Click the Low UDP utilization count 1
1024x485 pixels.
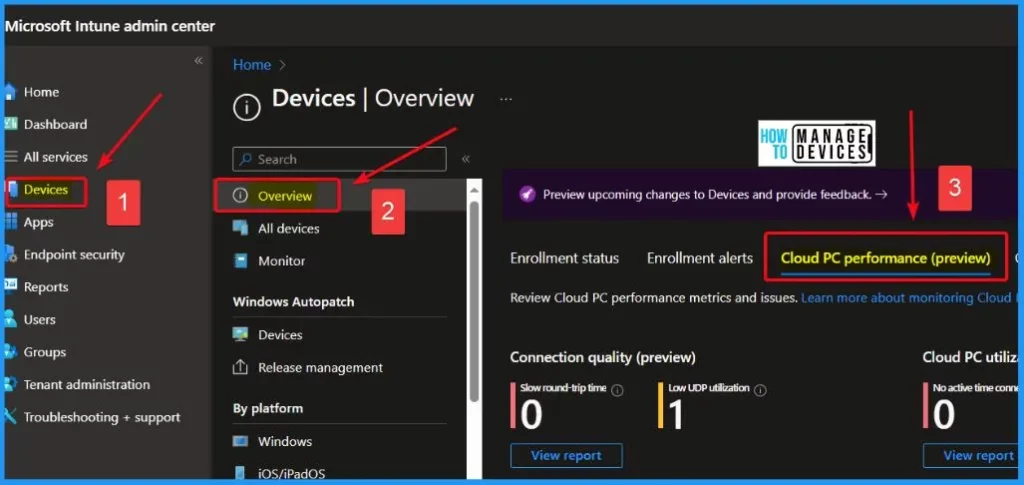tap(676, 416)
